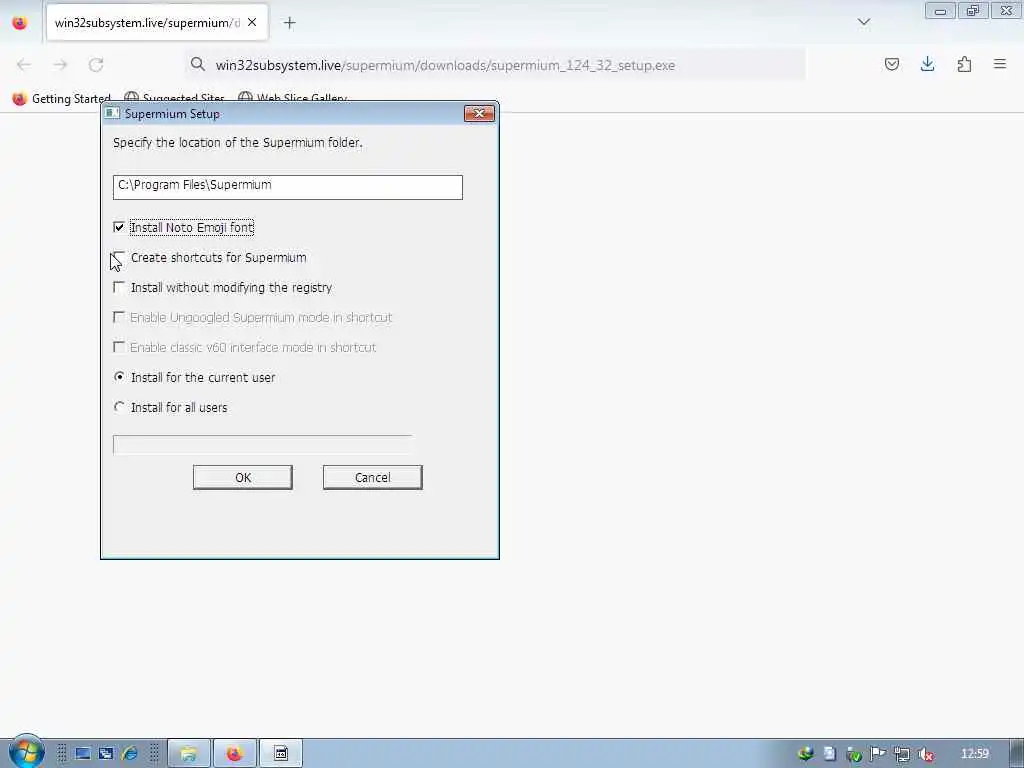Click the Save to Pocket icon

(x=891, y=64)
